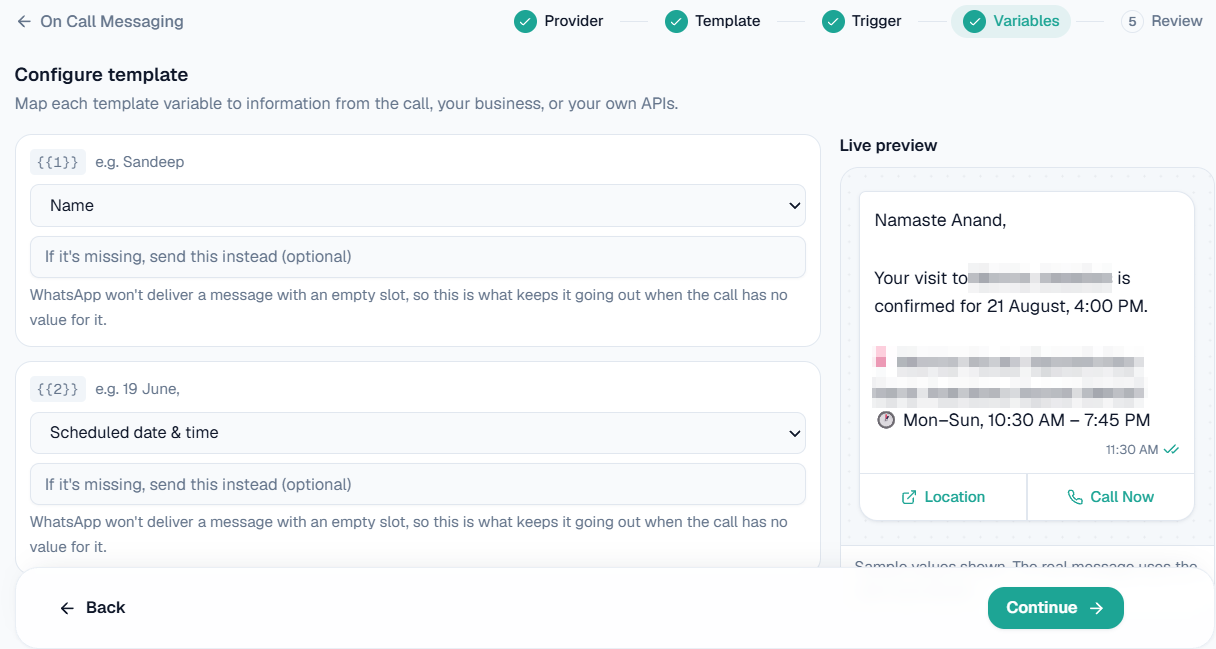Viewport: 1216px width, 649px height.
Task: Go back via the arrow beside On Call Messaging
Action: click(x=24, y=21)
